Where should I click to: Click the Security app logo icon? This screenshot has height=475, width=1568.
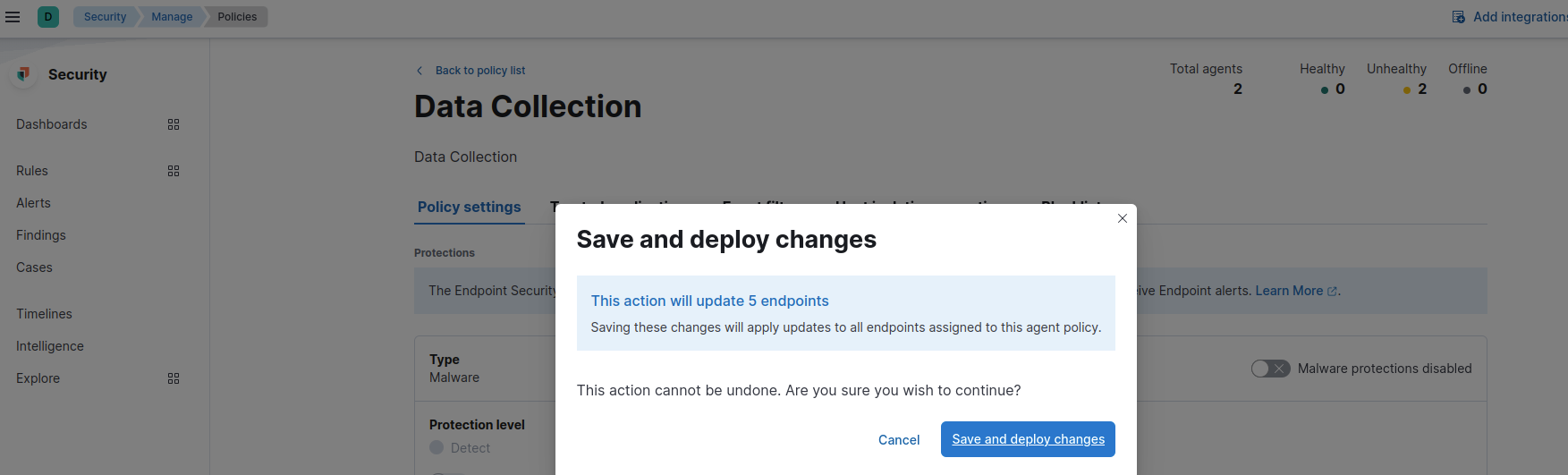[x=24, y=74]
